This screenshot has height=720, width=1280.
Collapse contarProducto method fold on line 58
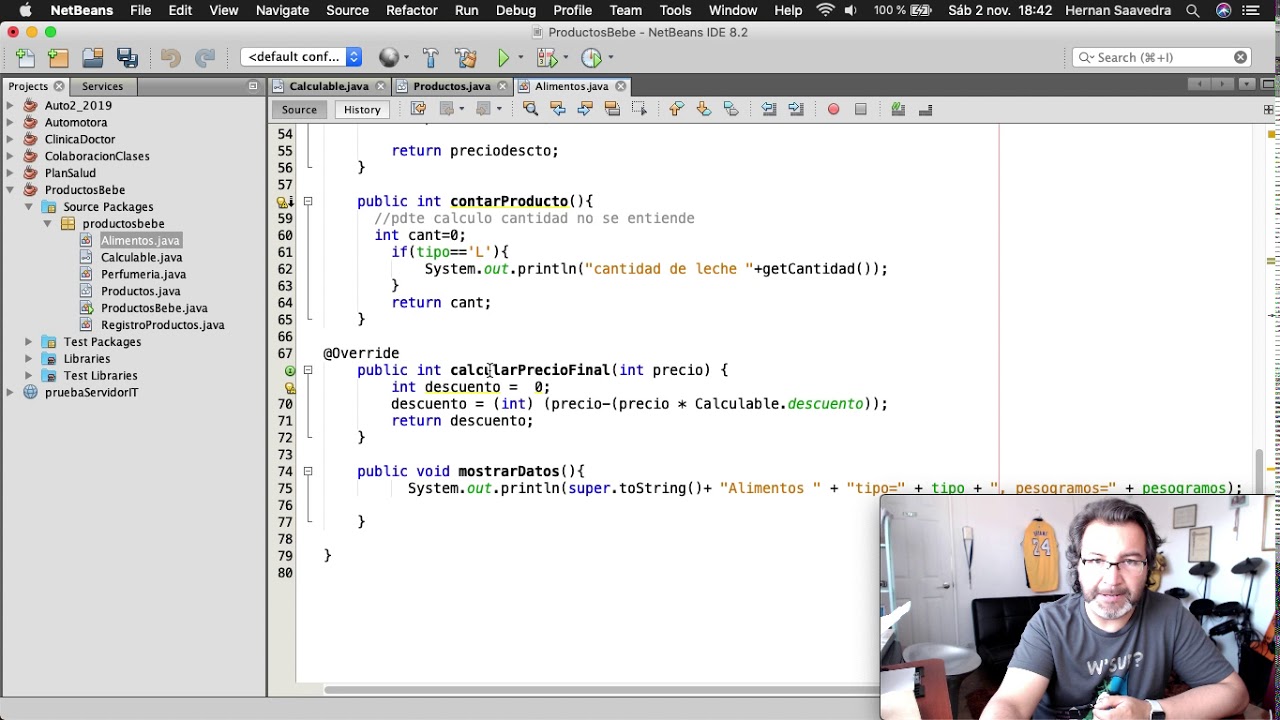(308, 202)
